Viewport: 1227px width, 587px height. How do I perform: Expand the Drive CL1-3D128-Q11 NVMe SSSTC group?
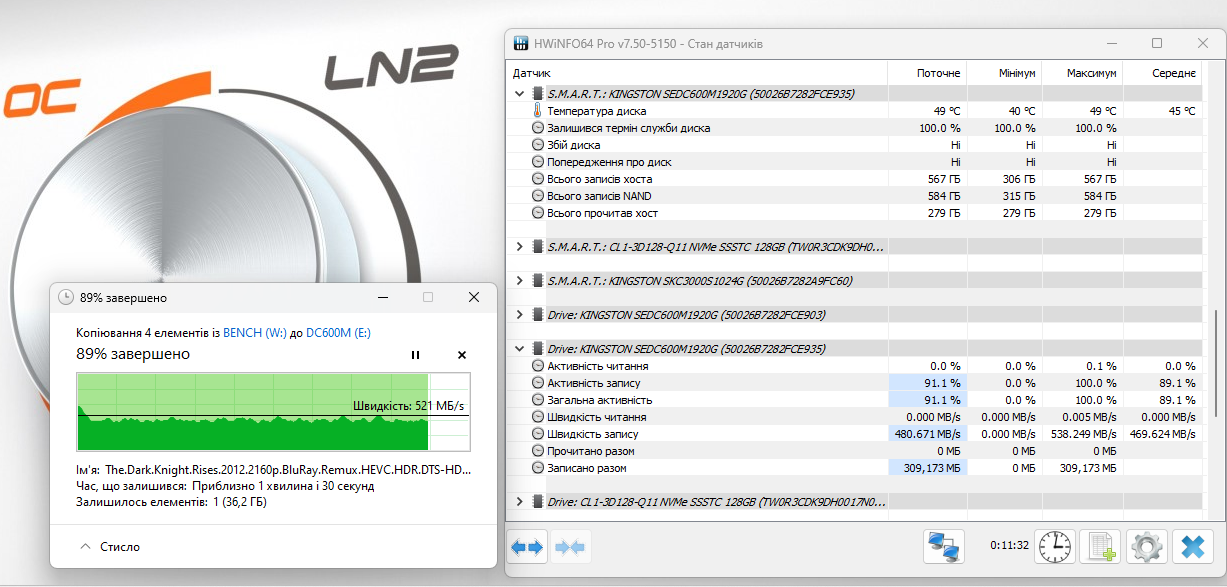[x=519, y=502]
